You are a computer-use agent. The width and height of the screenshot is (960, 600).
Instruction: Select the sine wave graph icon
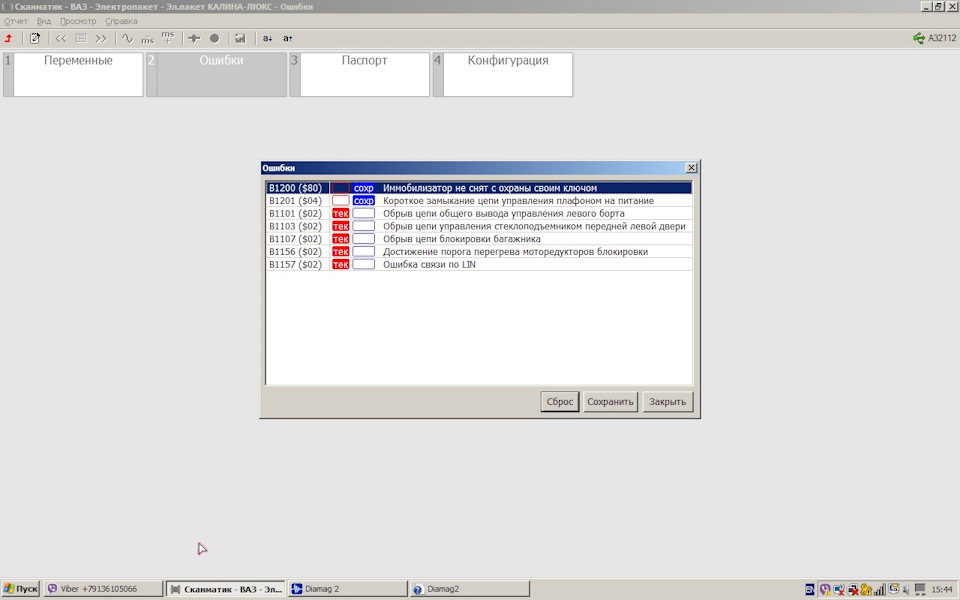[x=127, y=39]
